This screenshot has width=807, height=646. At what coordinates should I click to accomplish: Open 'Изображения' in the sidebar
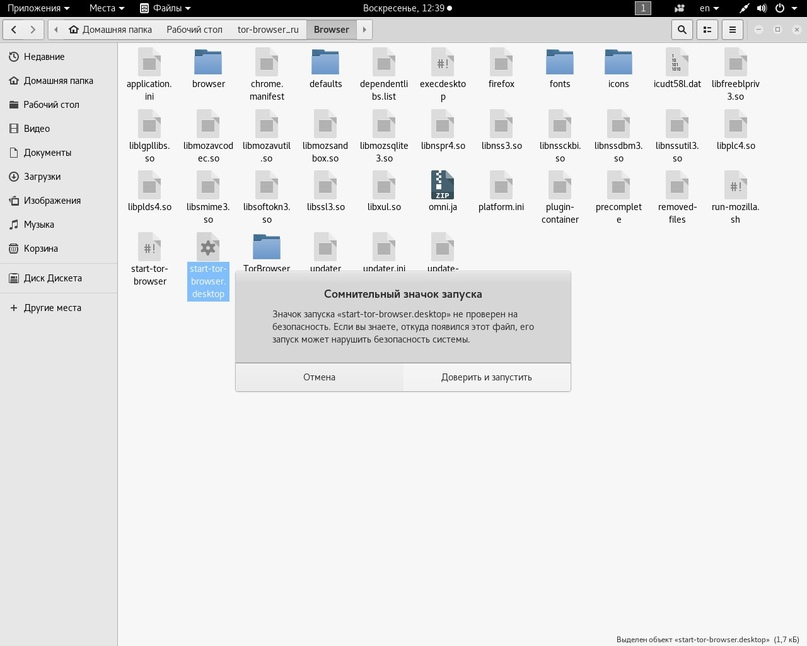pos(59,201)
